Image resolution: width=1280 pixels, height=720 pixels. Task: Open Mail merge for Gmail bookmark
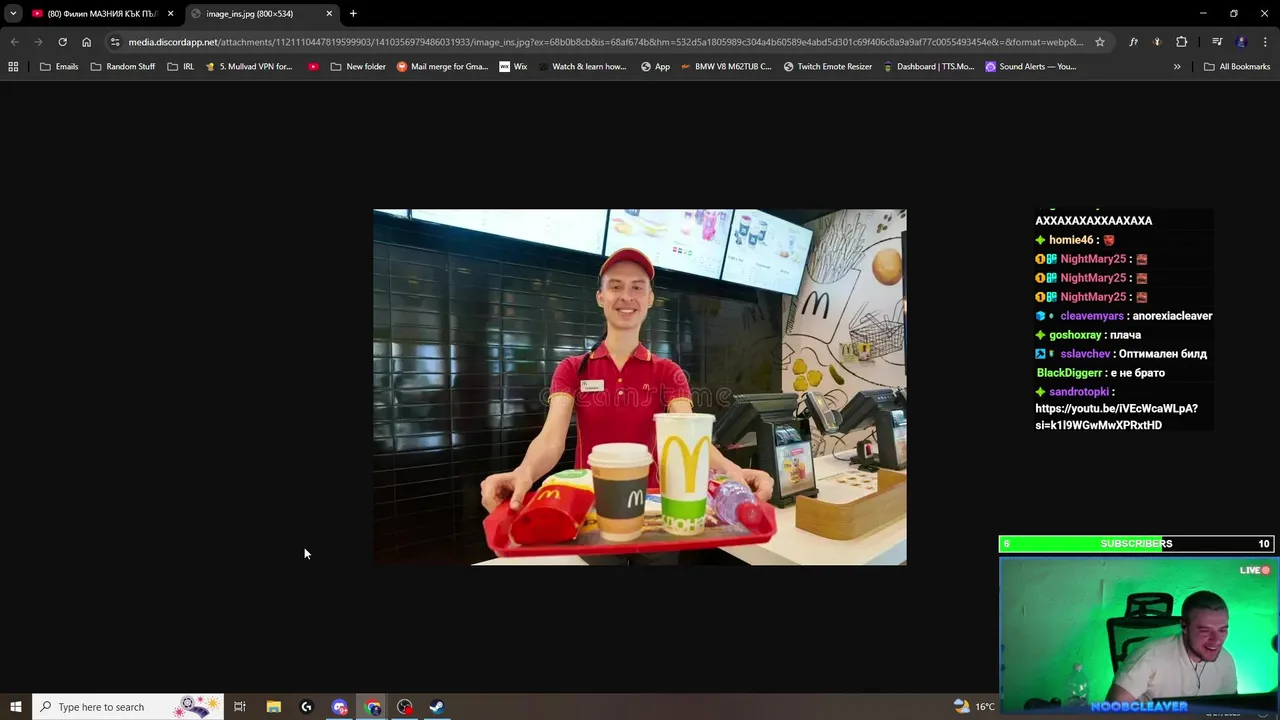tap(442, 67)
